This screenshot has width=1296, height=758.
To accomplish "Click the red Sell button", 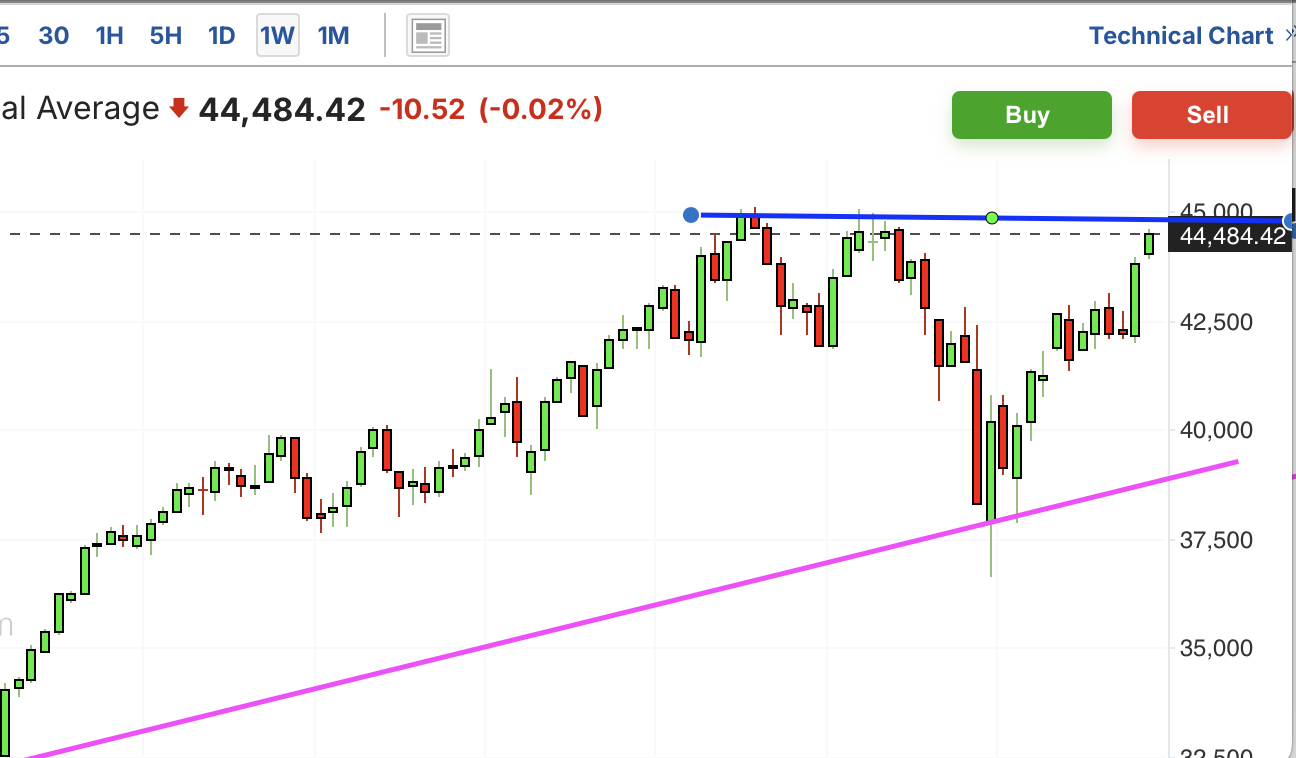I will click(x=1211, y=115).
